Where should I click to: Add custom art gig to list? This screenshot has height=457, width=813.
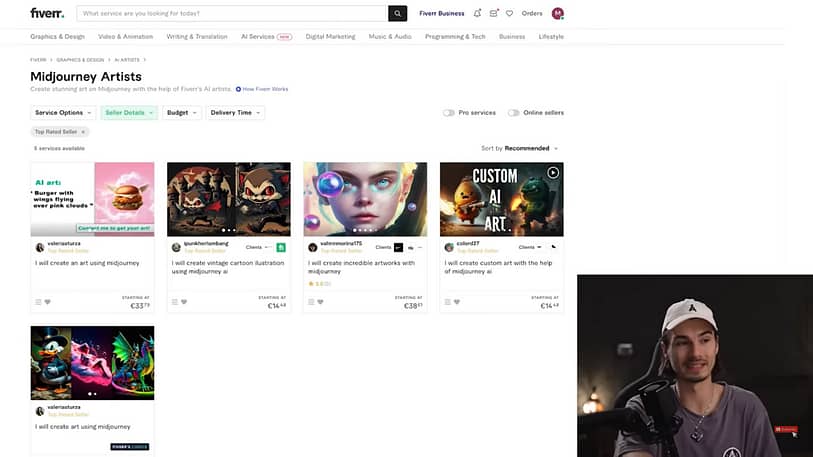pyautogui.click(x=447, y=302)
